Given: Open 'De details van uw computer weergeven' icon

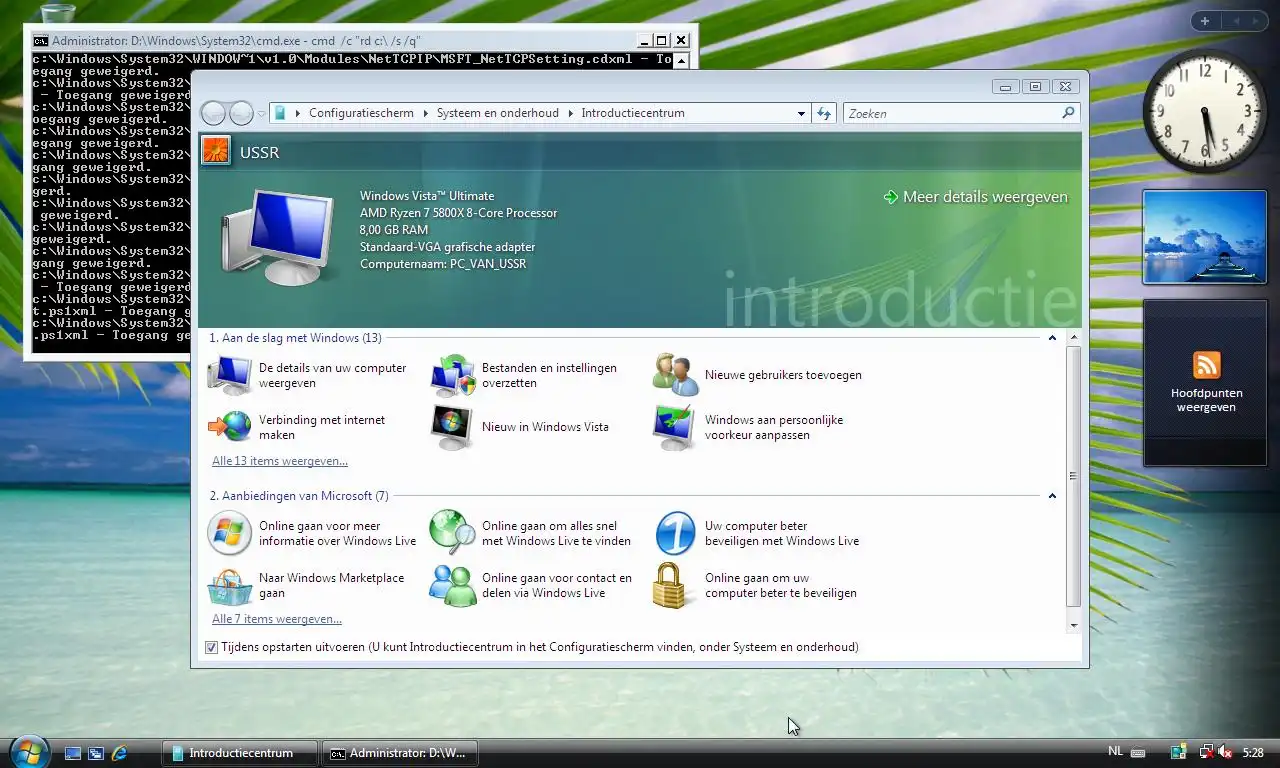Looking at the screenshot, I should 230,375.
